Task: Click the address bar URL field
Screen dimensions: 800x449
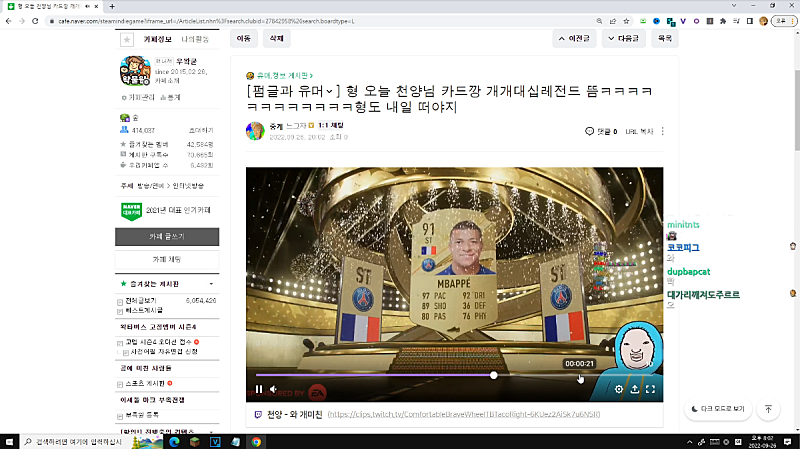Action: click(x=321, y=21)
